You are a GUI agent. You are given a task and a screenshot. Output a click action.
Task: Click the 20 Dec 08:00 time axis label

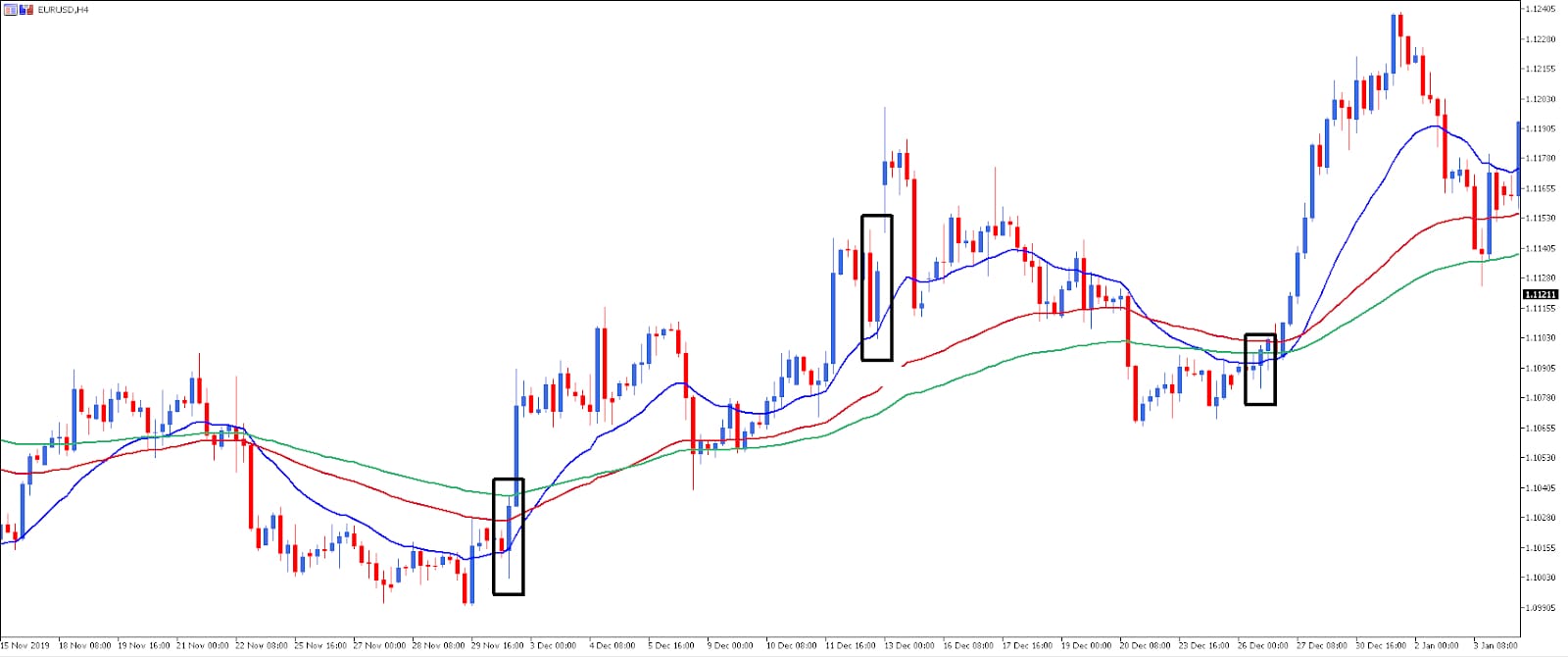(1146, 645)
